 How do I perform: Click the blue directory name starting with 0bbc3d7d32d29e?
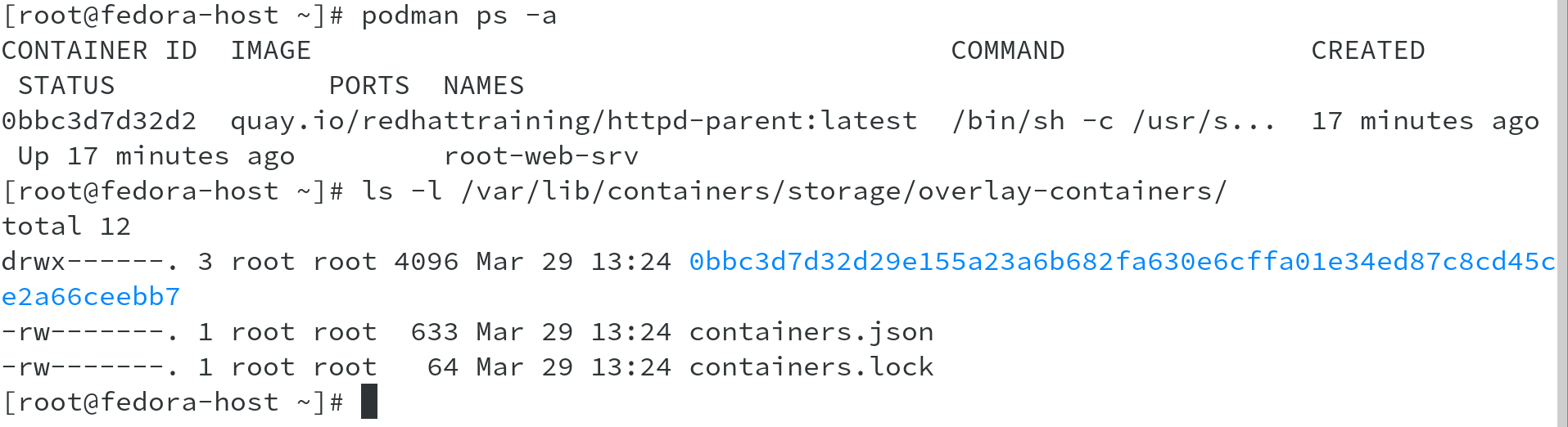[x=1121, y=262]
